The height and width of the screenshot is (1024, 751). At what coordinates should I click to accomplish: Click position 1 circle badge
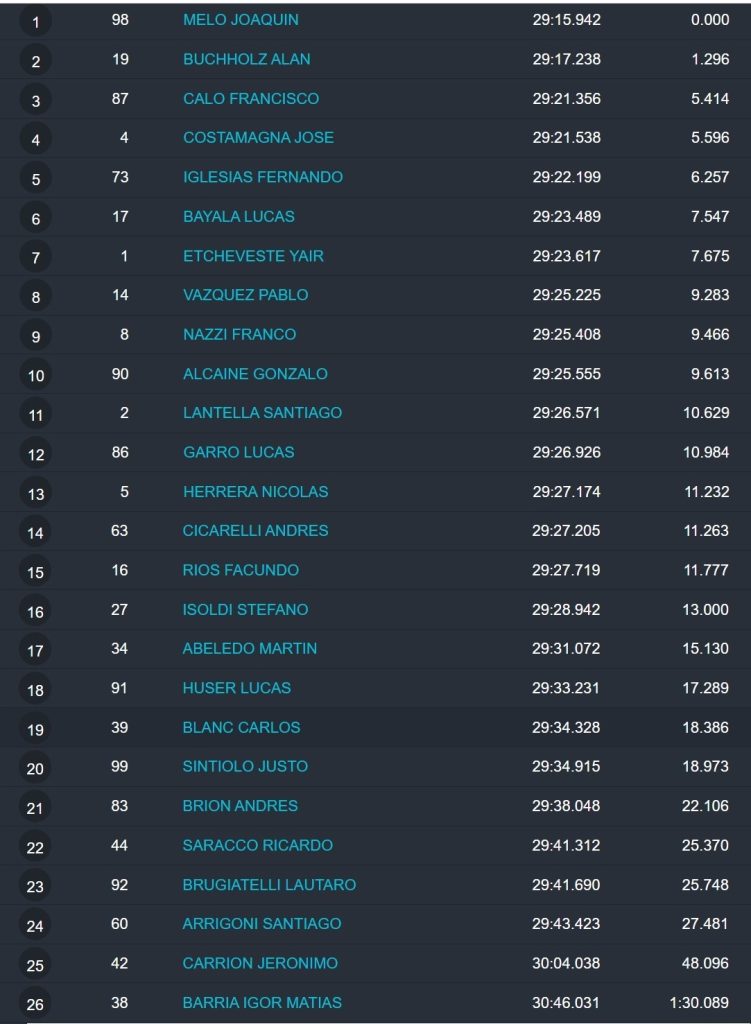35,22
